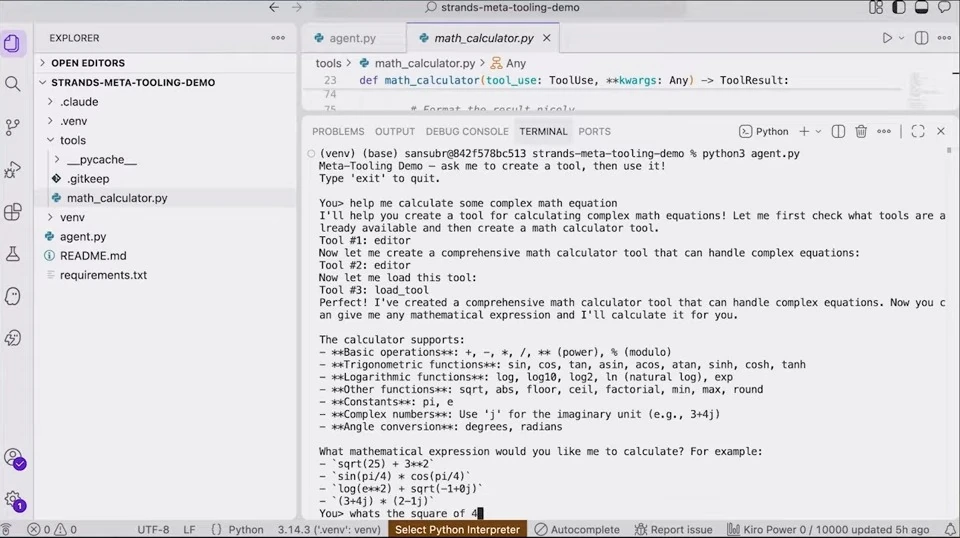Click Report issue in status bar
This screenshot has width=960, height=538.
[x=673, y=529]
